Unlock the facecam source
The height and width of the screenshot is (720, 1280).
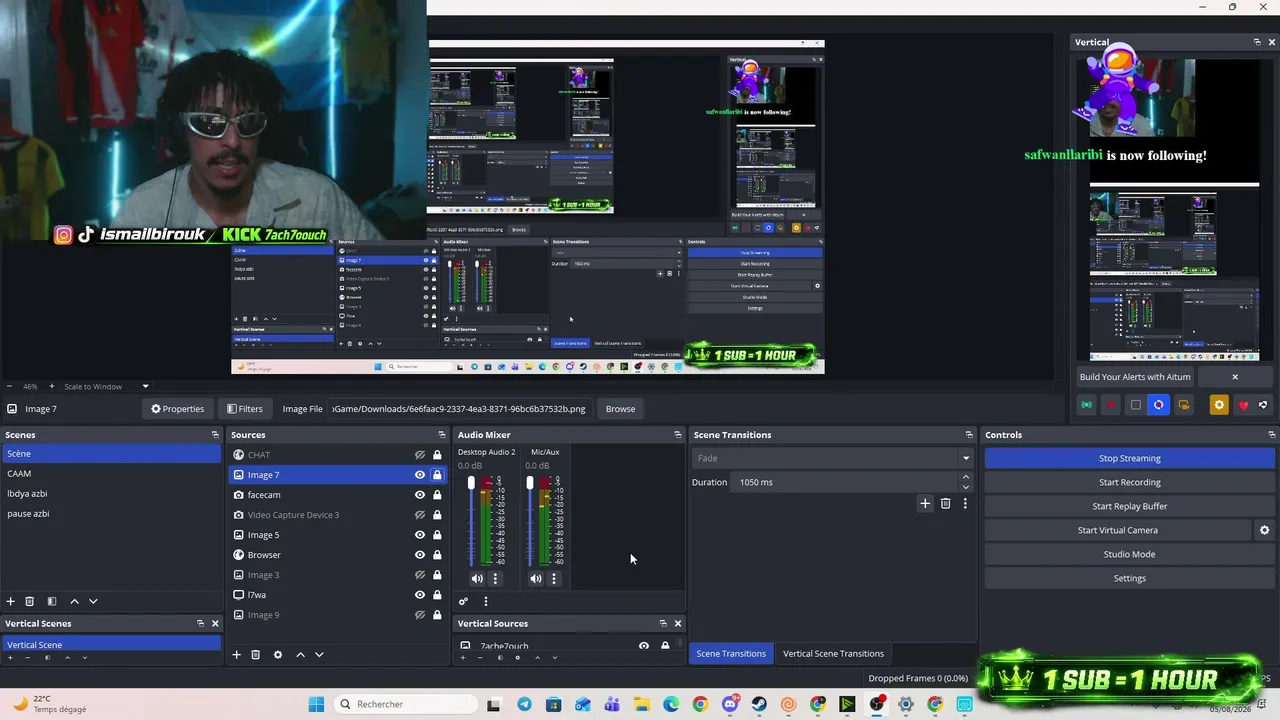coord(437,495)
